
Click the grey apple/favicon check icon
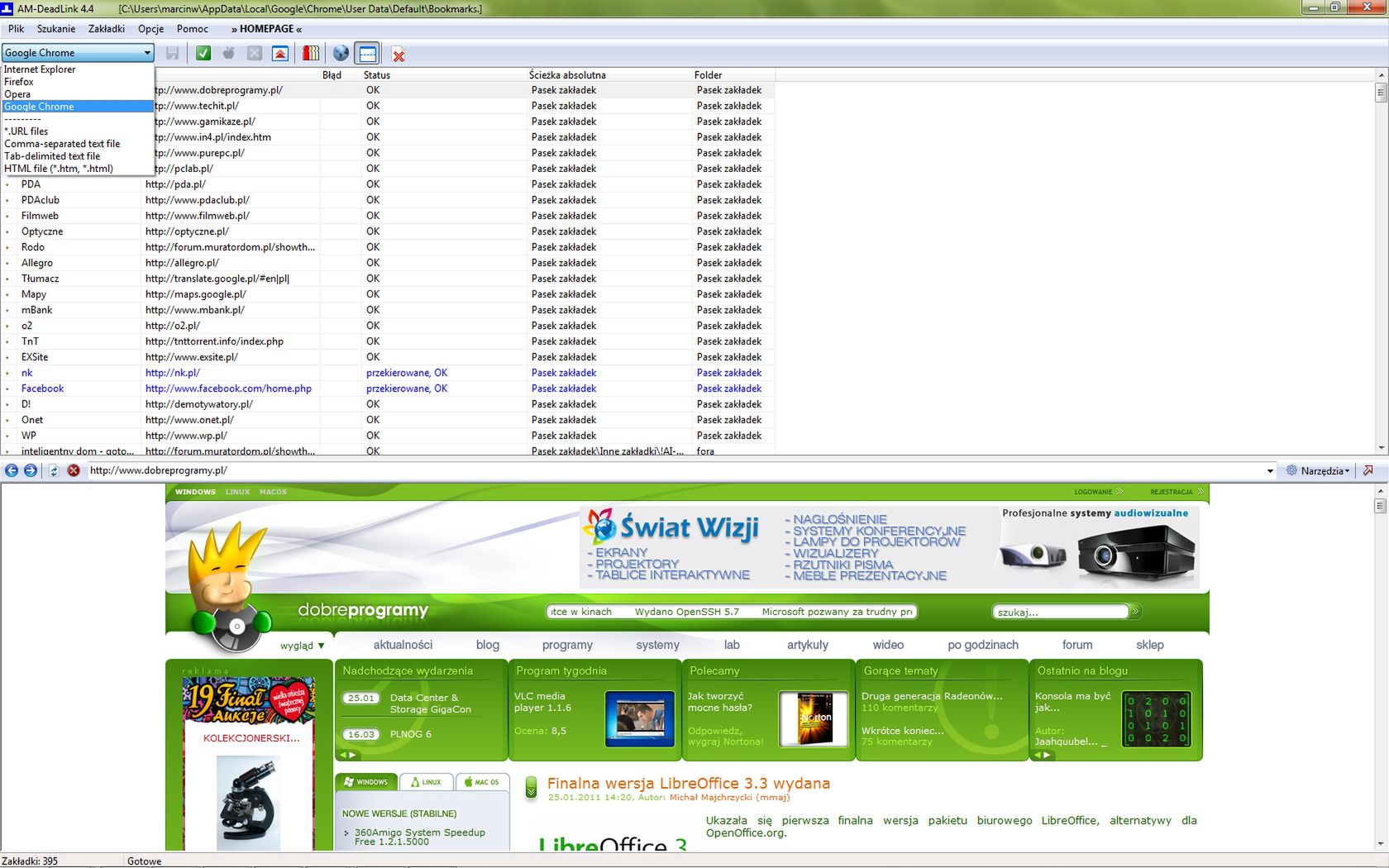point(229,53)
